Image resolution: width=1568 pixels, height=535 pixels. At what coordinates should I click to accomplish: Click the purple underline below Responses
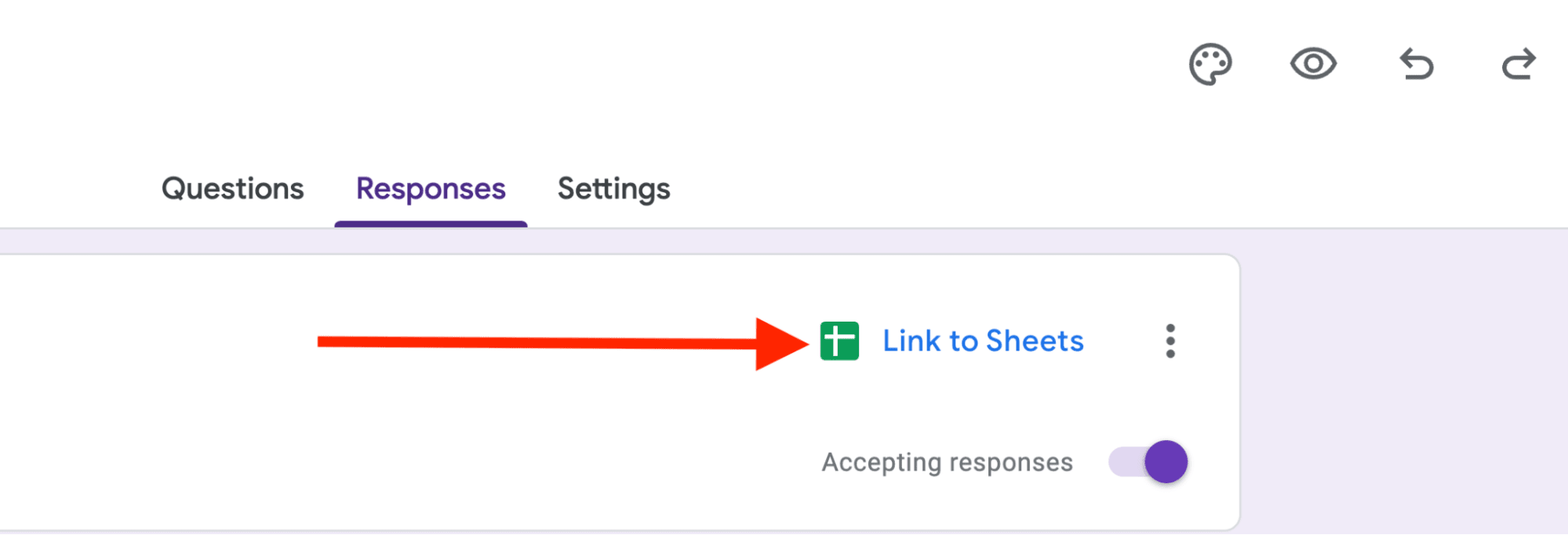pos(431,224)
